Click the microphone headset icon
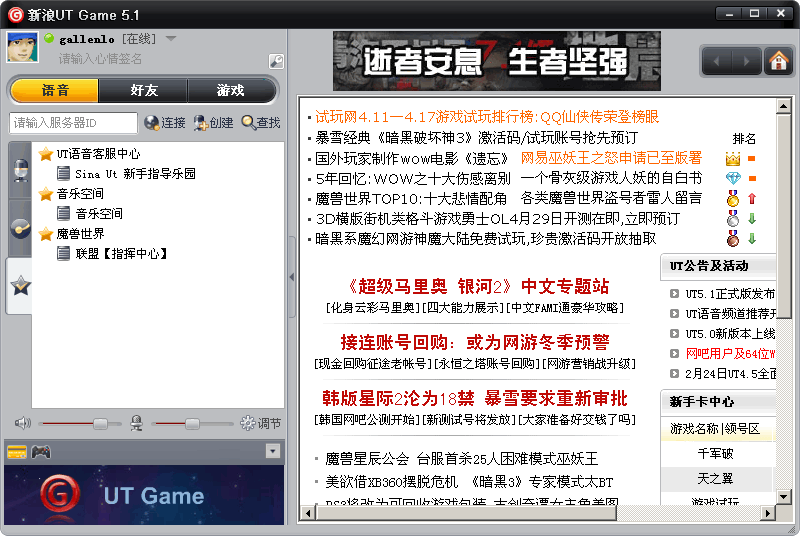This screenshot has width=800, height=536. tap(136, 423)
